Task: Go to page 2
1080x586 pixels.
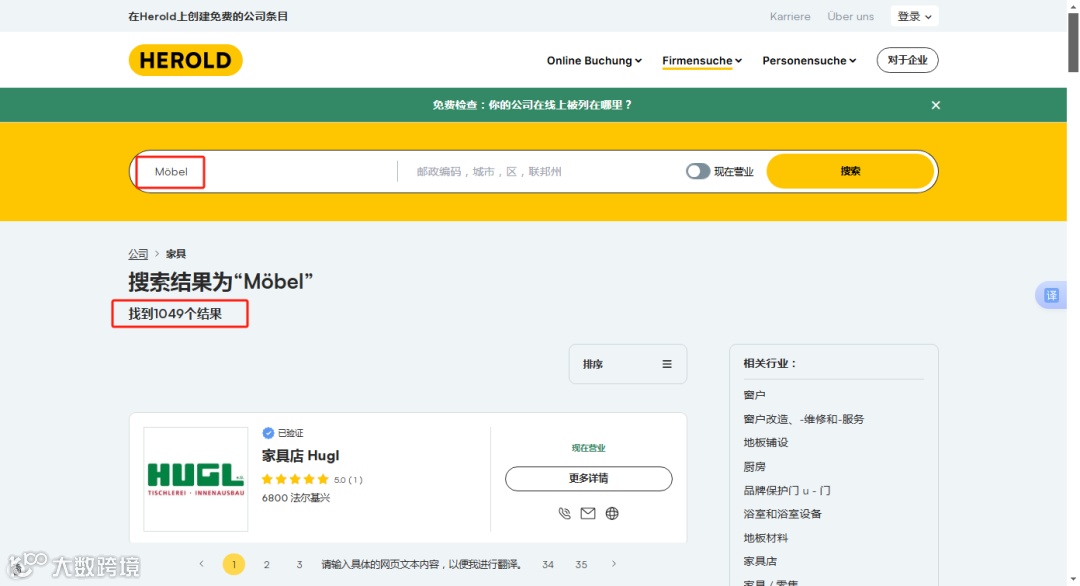Action: click(x=267, y=564)
